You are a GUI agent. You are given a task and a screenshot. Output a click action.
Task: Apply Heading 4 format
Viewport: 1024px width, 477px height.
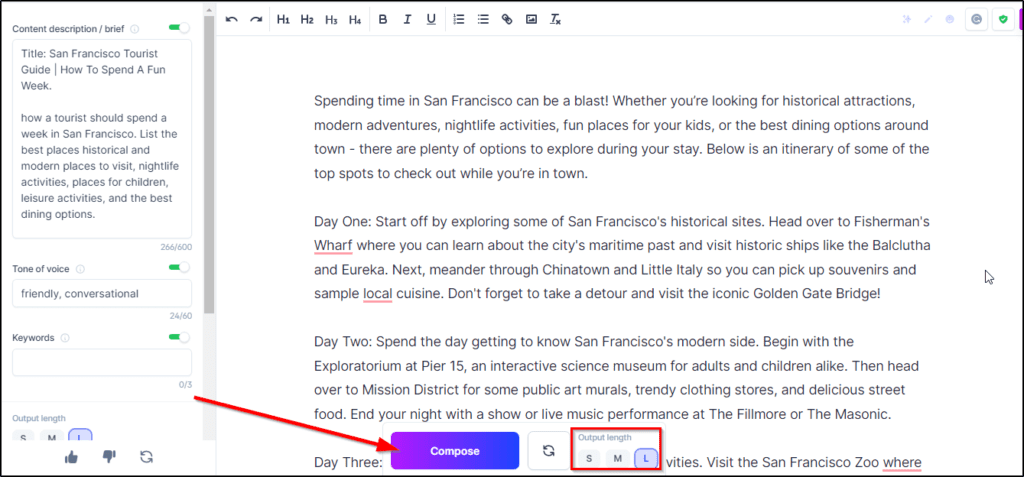(355, 19)
